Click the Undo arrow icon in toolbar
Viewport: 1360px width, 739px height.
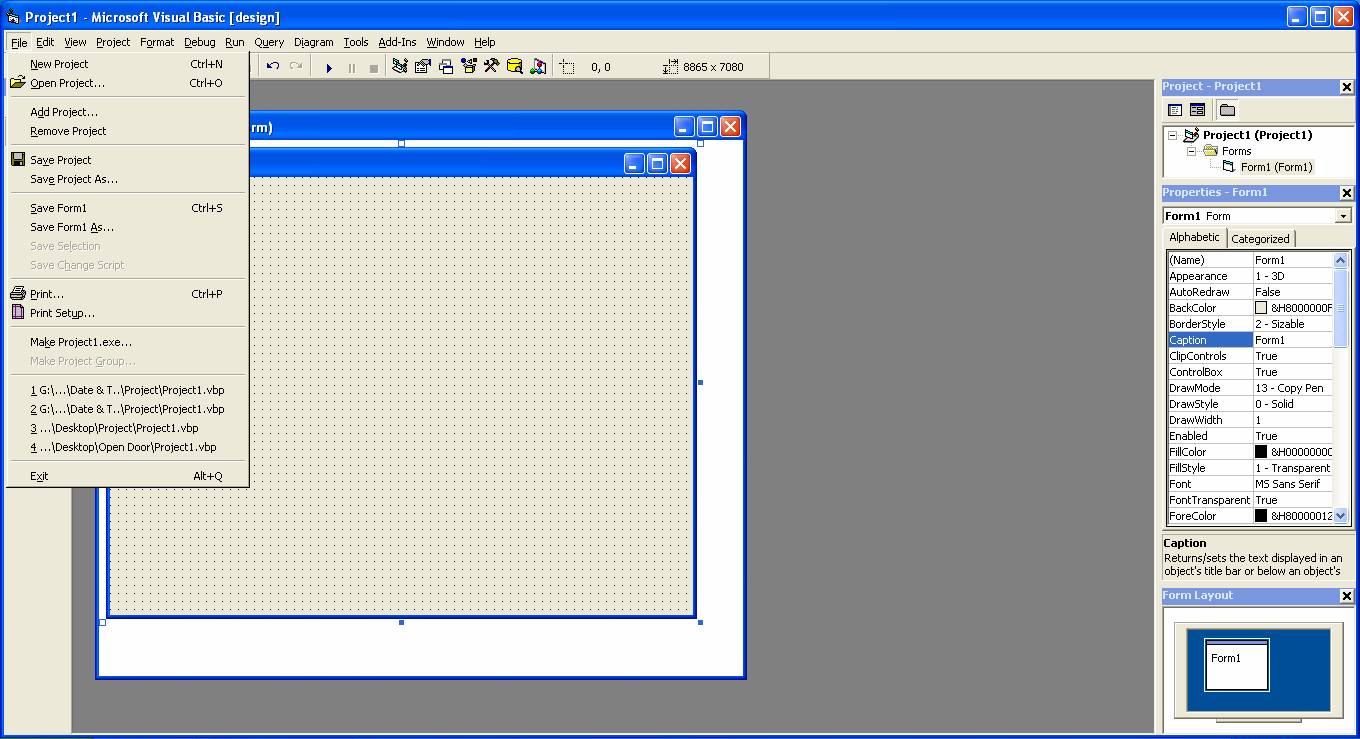pyautogui.click(x=272, y=67)
